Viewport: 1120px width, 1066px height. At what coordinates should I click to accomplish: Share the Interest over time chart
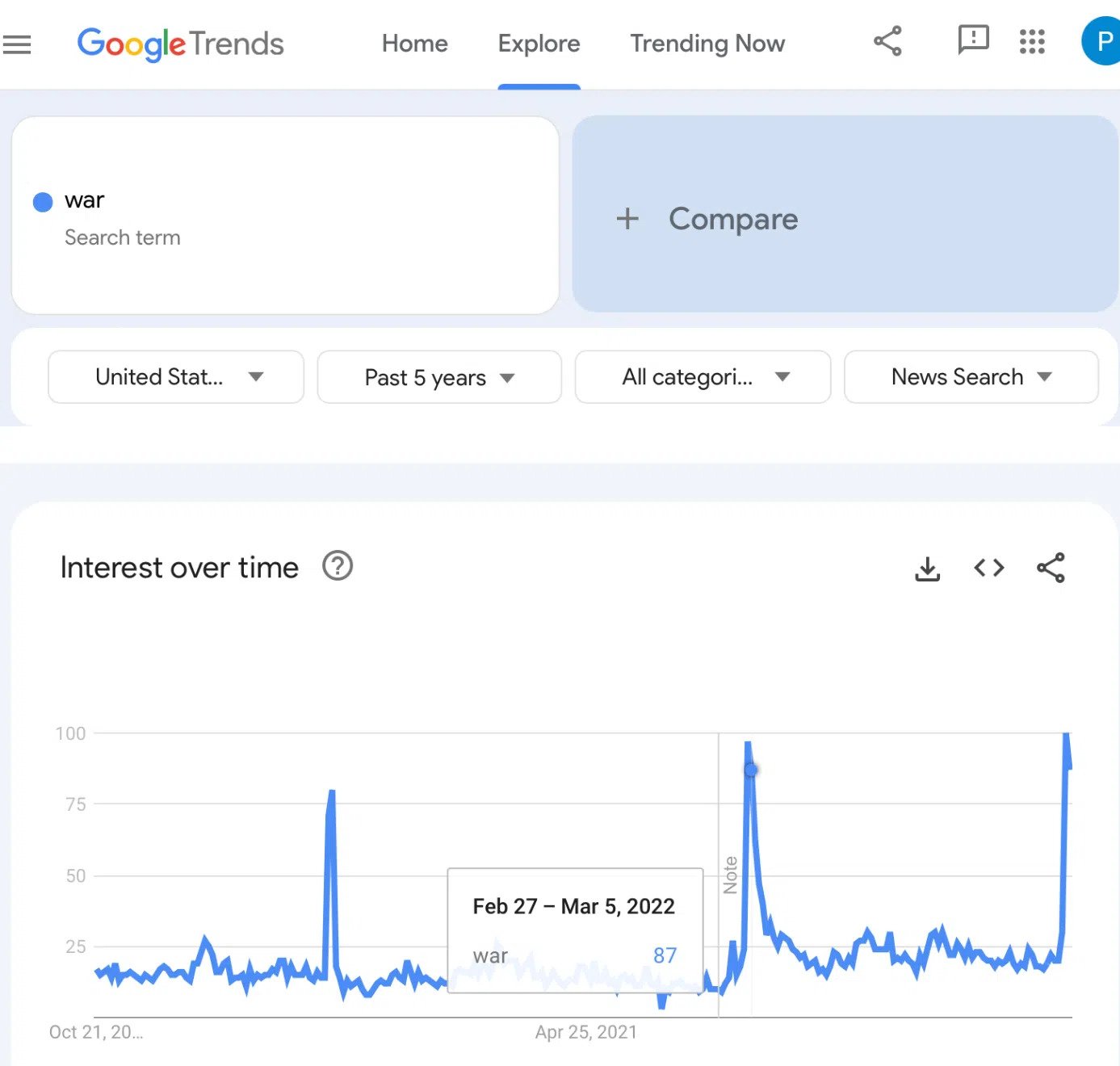[1051, 568]
